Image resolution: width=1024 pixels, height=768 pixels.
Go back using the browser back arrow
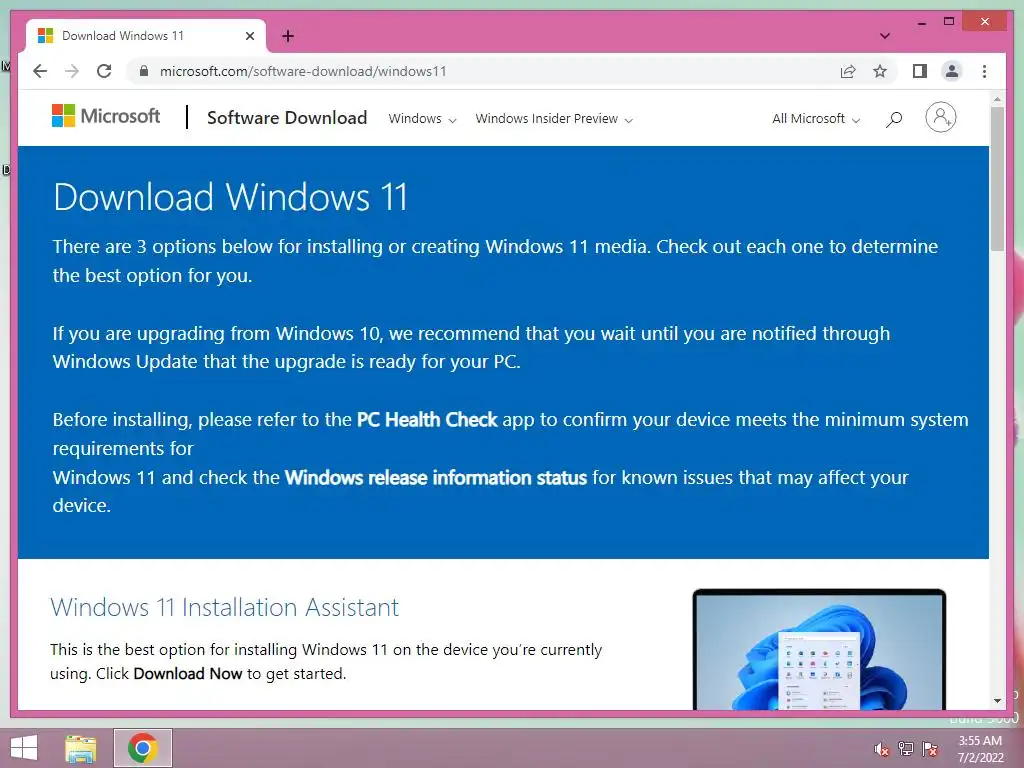[x=40, y=71]
